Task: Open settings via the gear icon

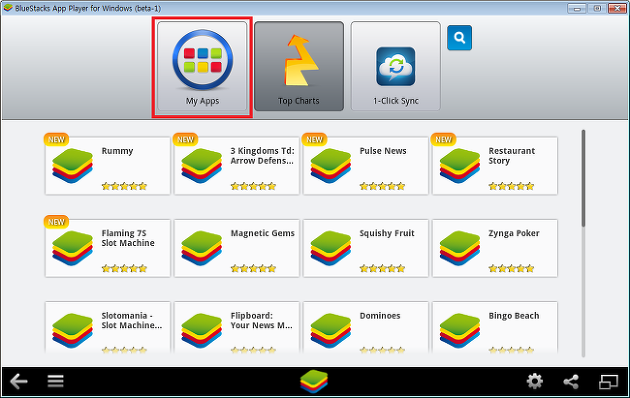Action: coord(535,381)
